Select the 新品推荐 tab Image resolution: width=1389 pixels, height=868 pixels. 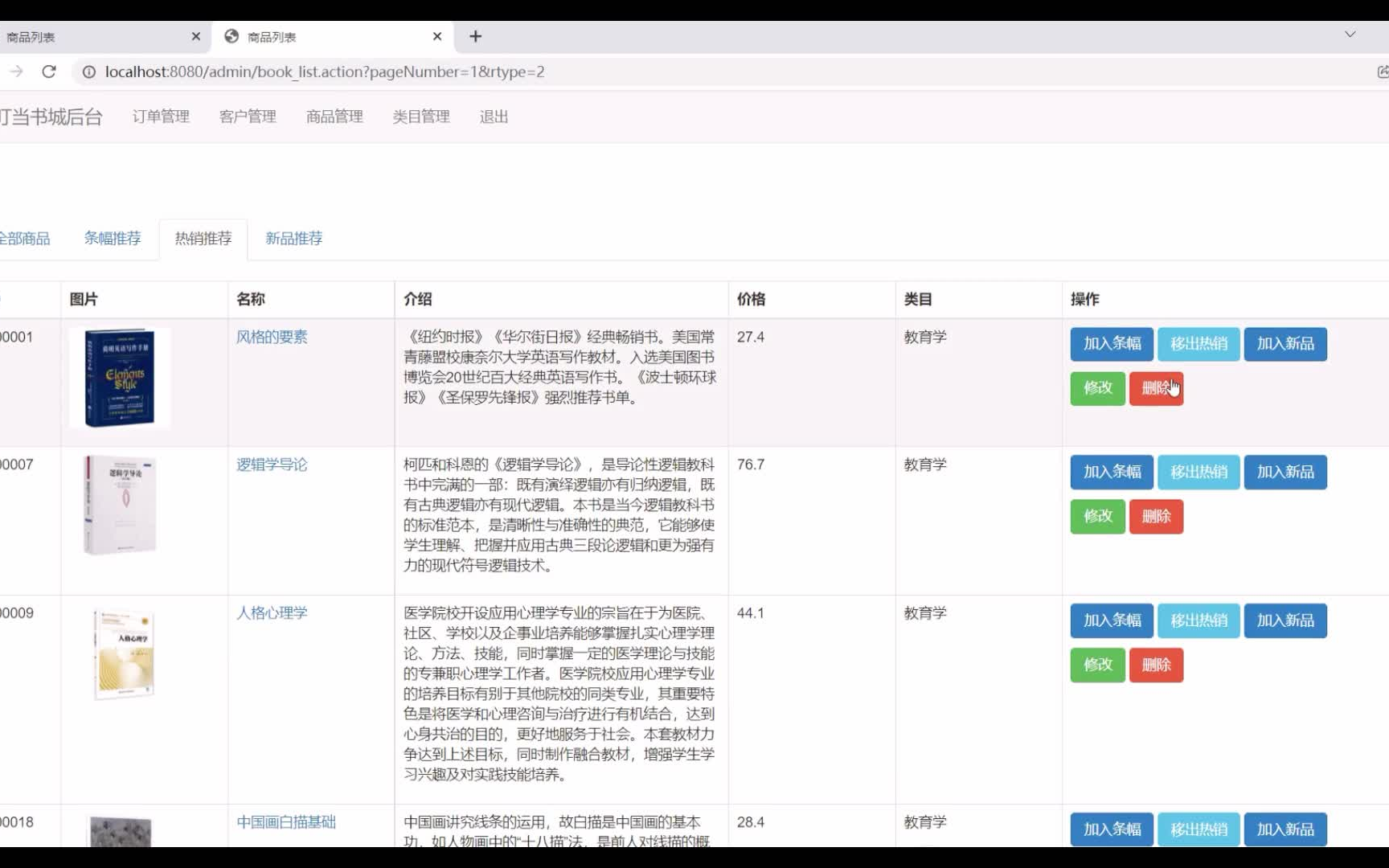pos(294,238)
